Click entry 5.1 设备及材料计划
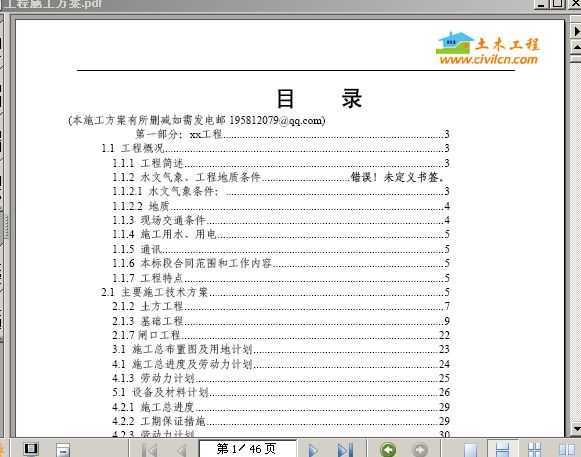 click(281, 392)
